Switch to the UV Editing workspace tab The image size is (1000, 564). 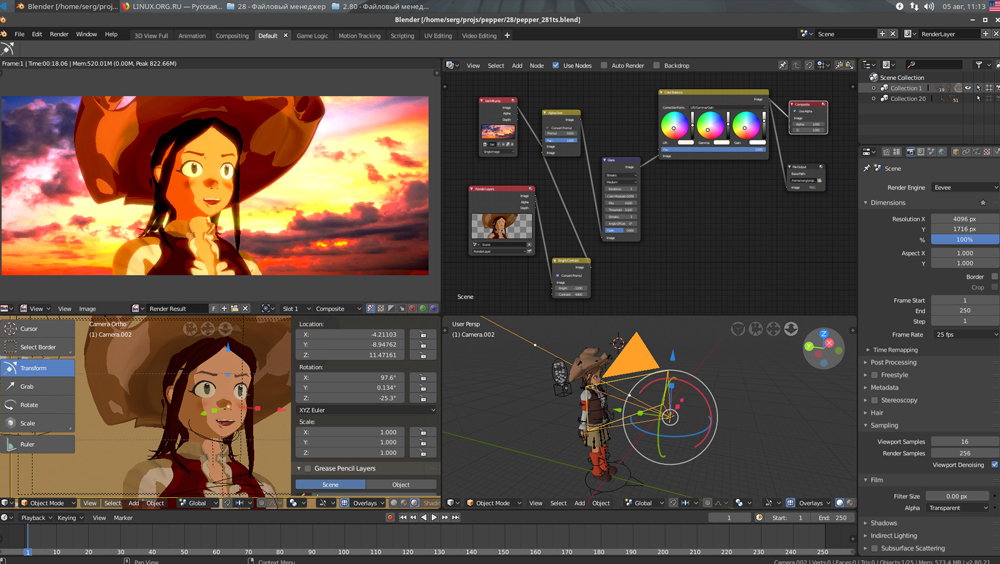pyautogui.click(x=438, y=36)
